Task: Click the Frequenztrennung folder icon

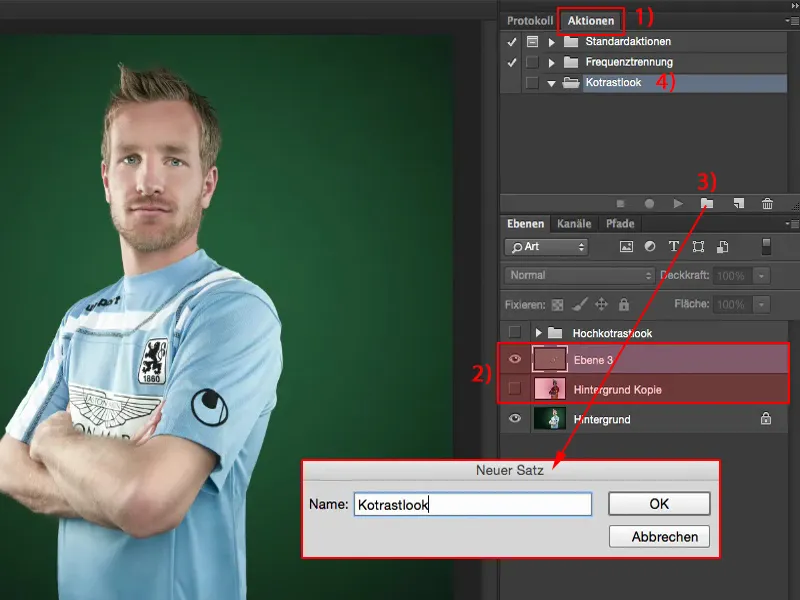Action: click(571, 62)
